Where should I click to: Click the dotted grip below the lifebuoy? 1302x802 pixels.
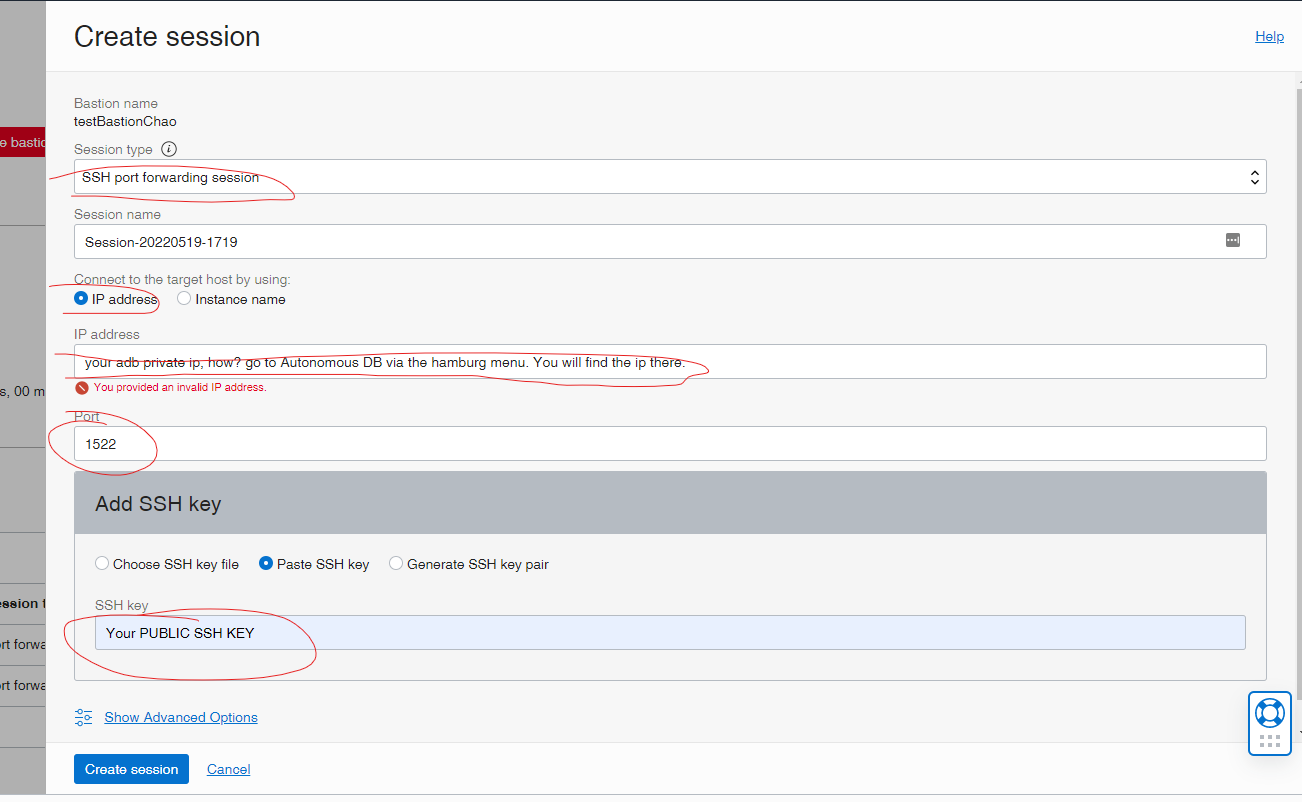tap(1270, 741)
